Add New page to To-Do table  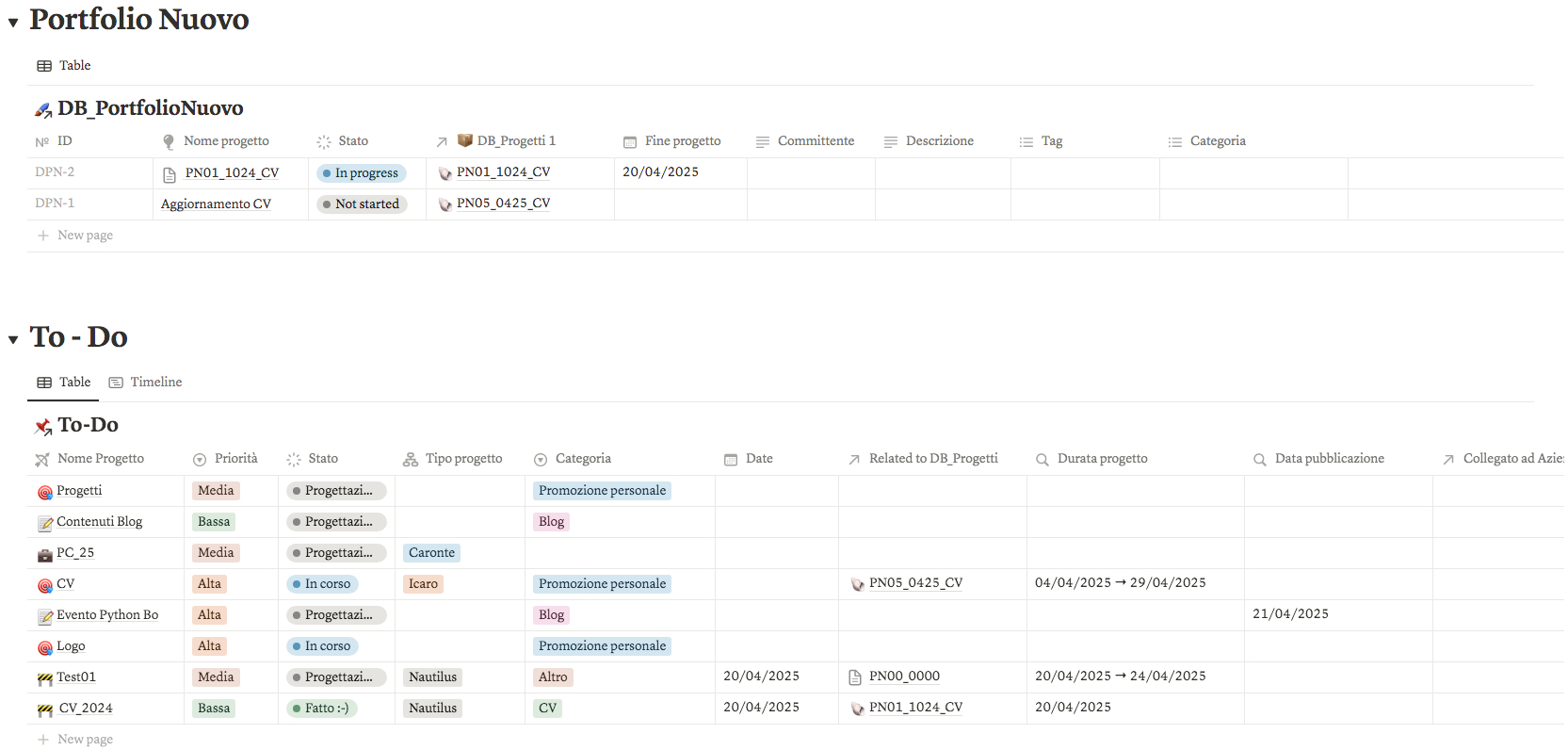pos(75,740)
